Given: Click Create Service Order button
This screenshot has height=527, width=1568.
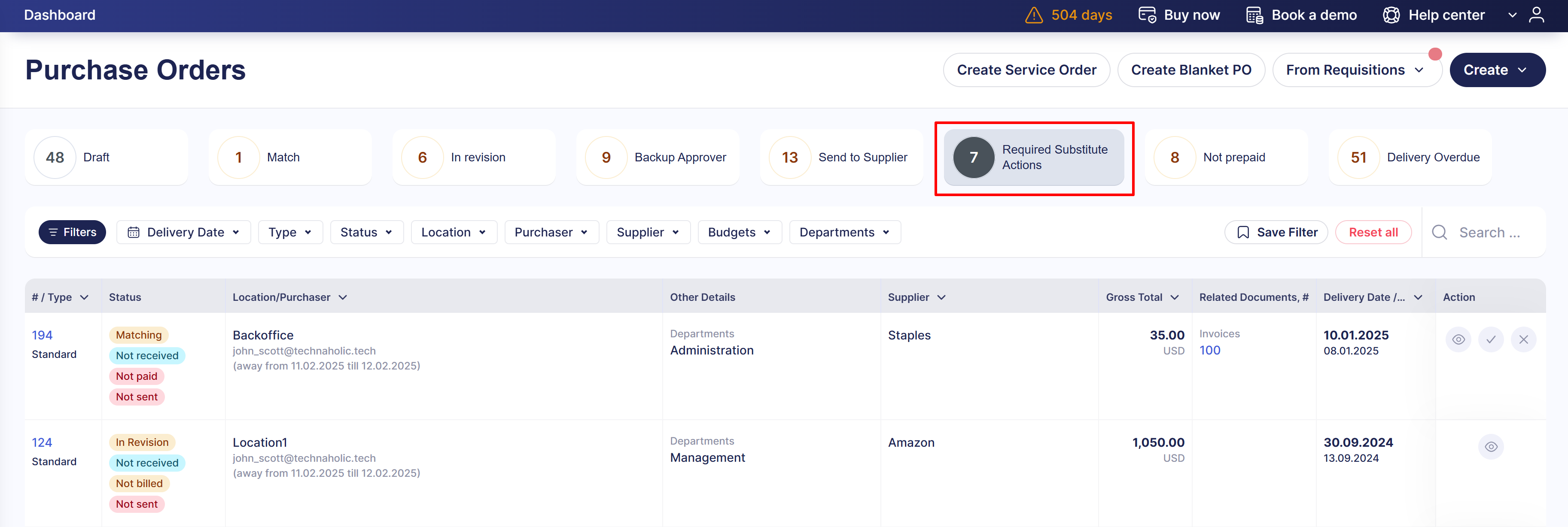Looking at the screenshot, I should coord(1026,70).
